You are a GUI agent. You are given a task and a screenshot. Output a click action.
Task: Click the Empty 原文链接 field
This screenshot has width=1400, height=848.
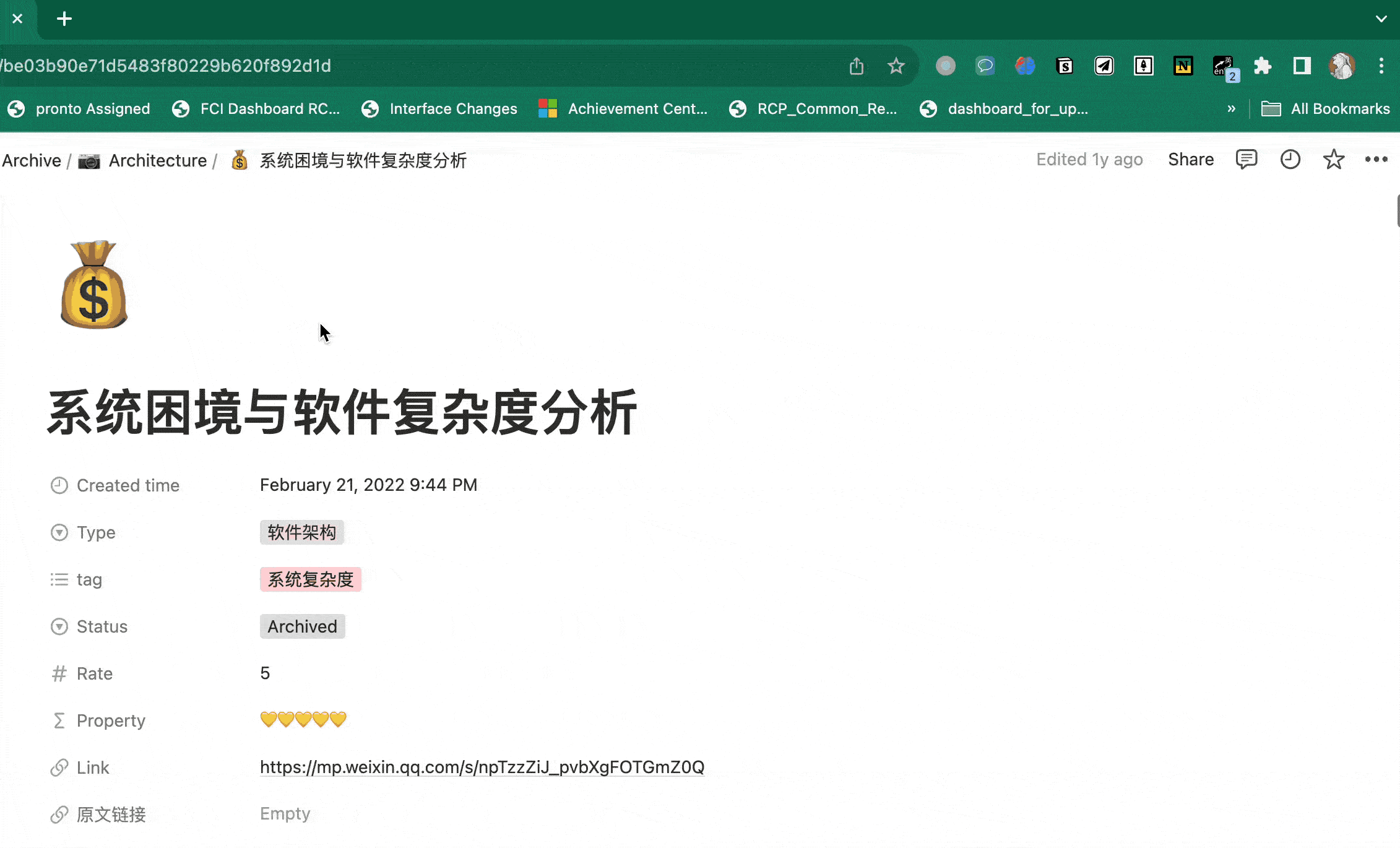click(285, 814)
